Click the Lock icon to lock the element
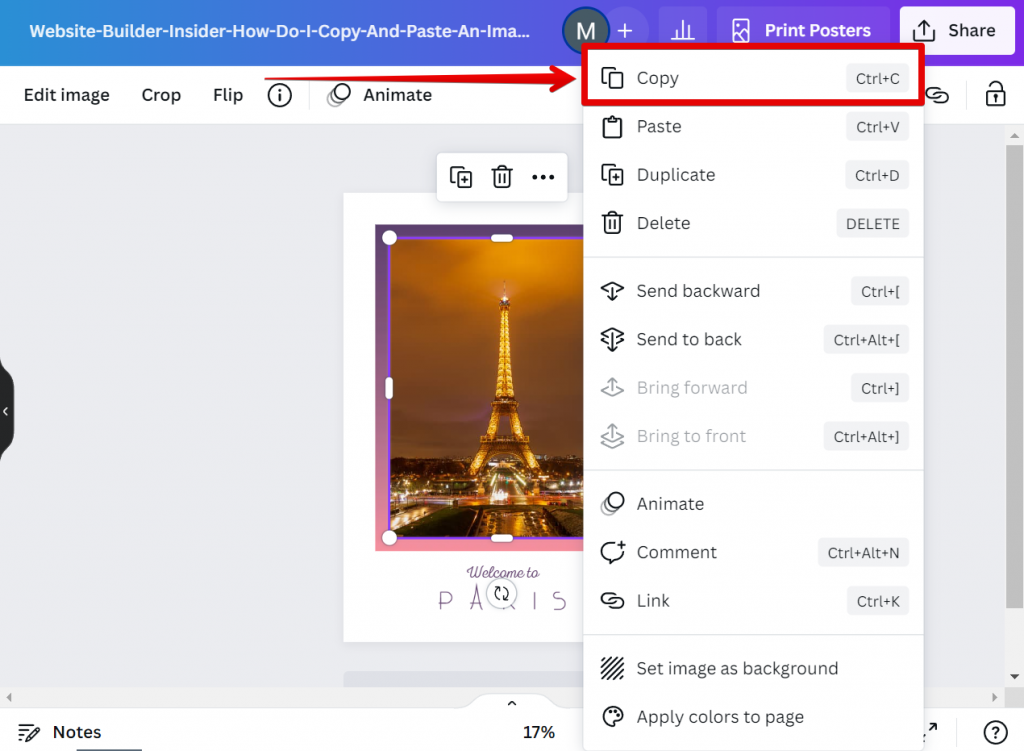The width and height of the screenshot is (1024, 751). [x=995, y=94]
